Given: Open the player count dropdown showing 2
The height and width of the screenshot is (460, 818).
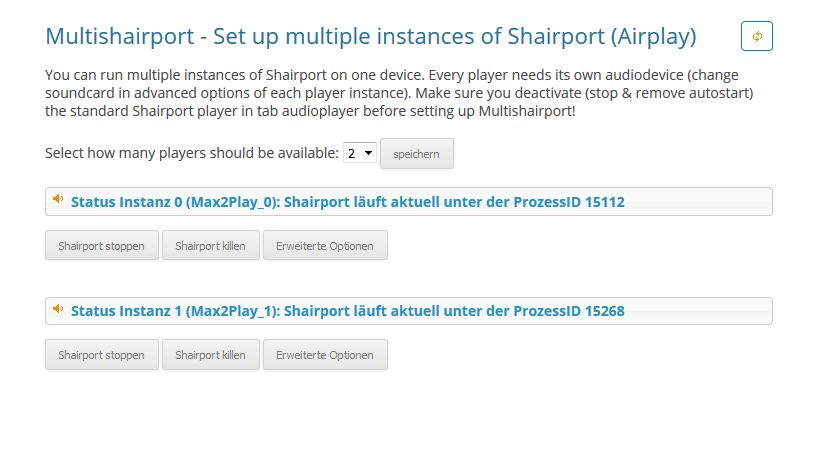Looking at the screenshot, I should coord(359,153).
